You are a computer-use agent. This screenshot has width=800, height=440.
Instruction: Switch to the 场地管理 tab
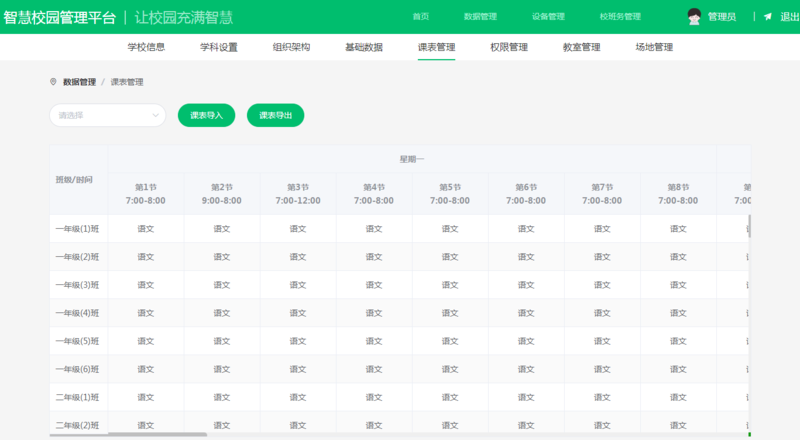(654, 47)
